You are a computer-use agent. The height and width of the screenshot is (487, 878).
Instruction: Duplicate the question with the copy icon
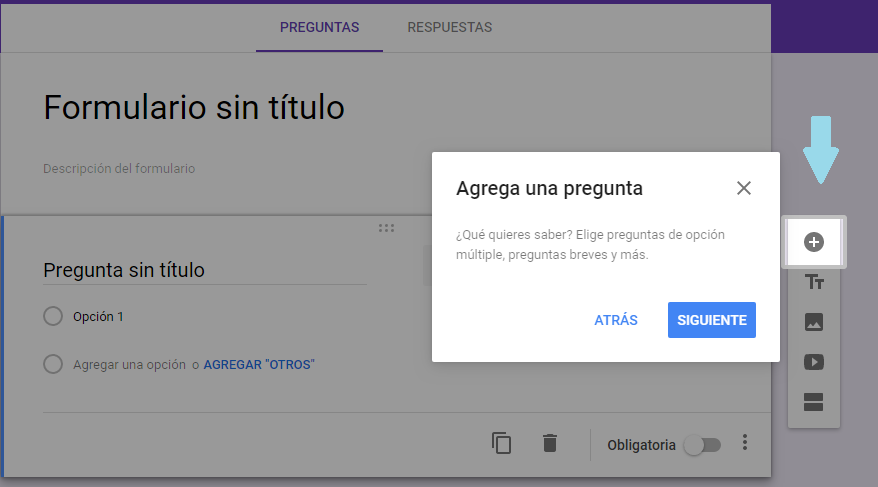point(501,443)
